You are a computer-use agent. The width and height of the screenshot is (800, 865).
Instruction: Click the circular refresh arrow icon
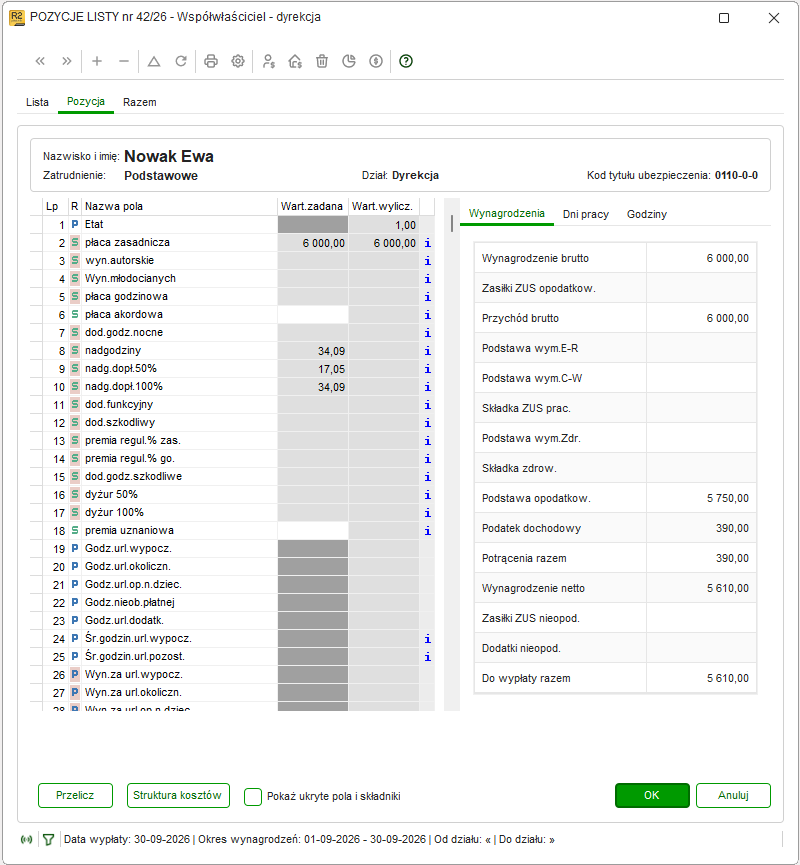(x=181, y=61)
